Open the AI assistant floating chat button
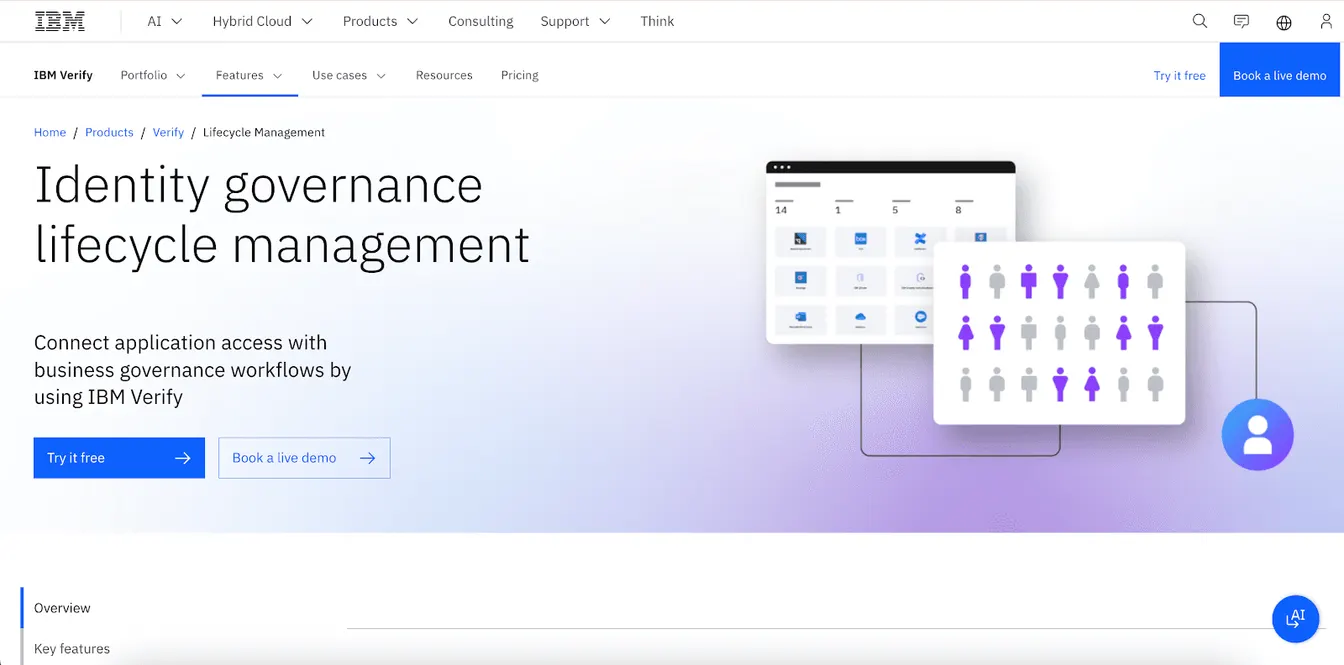This screenshot has height=665, width=1344. (1296, 619)
